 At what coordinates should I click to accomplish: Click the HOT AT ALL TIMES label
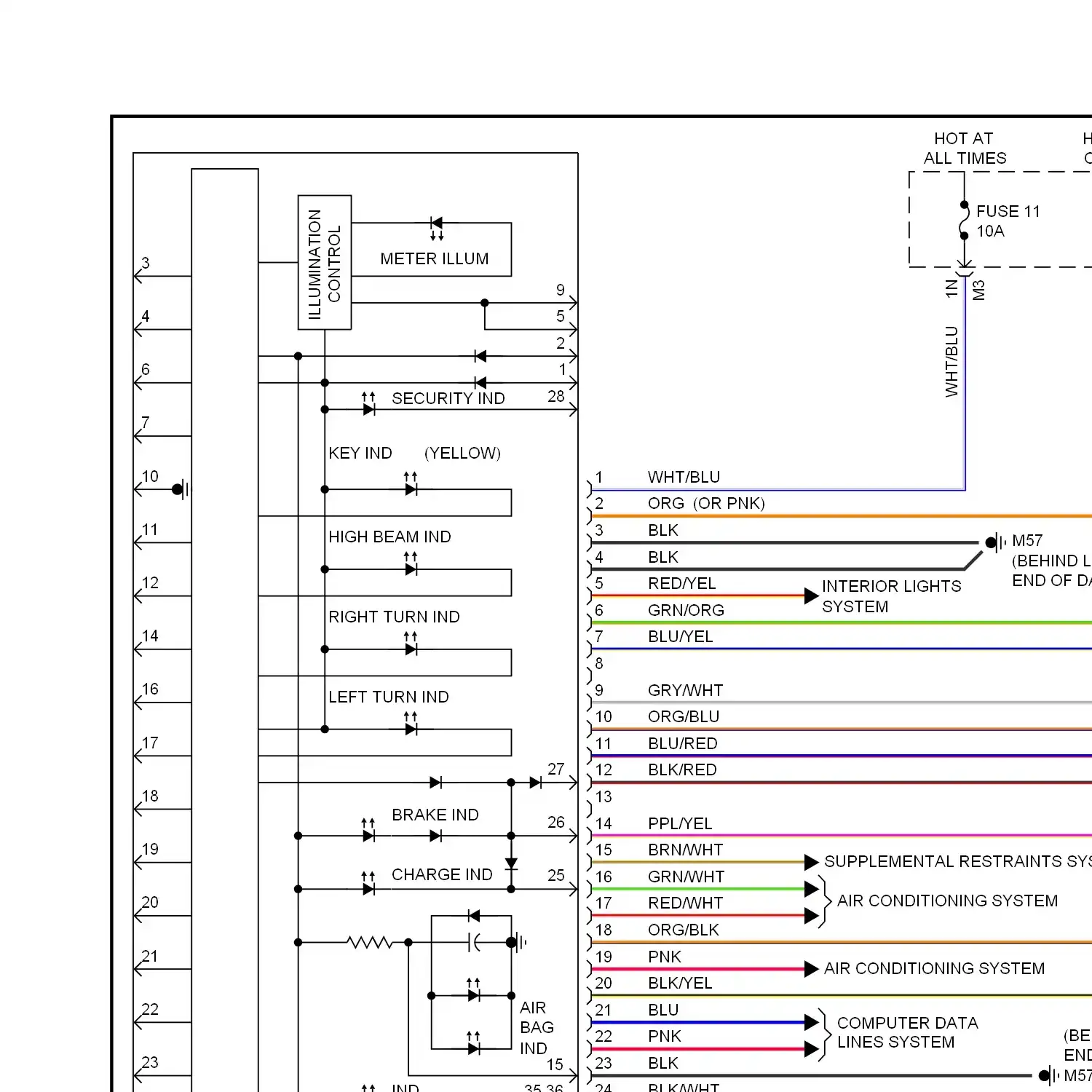(965, 149)
